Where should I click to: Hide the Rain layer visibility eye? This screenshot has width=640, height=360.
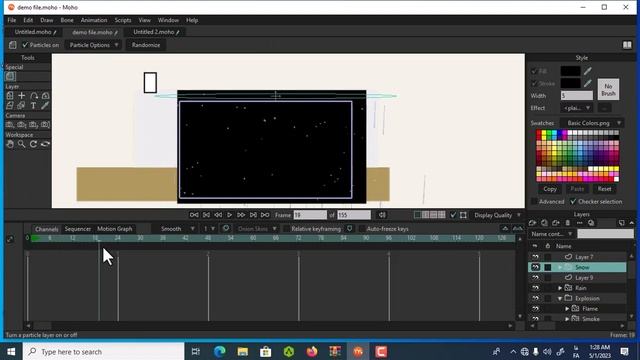(535, 288)
